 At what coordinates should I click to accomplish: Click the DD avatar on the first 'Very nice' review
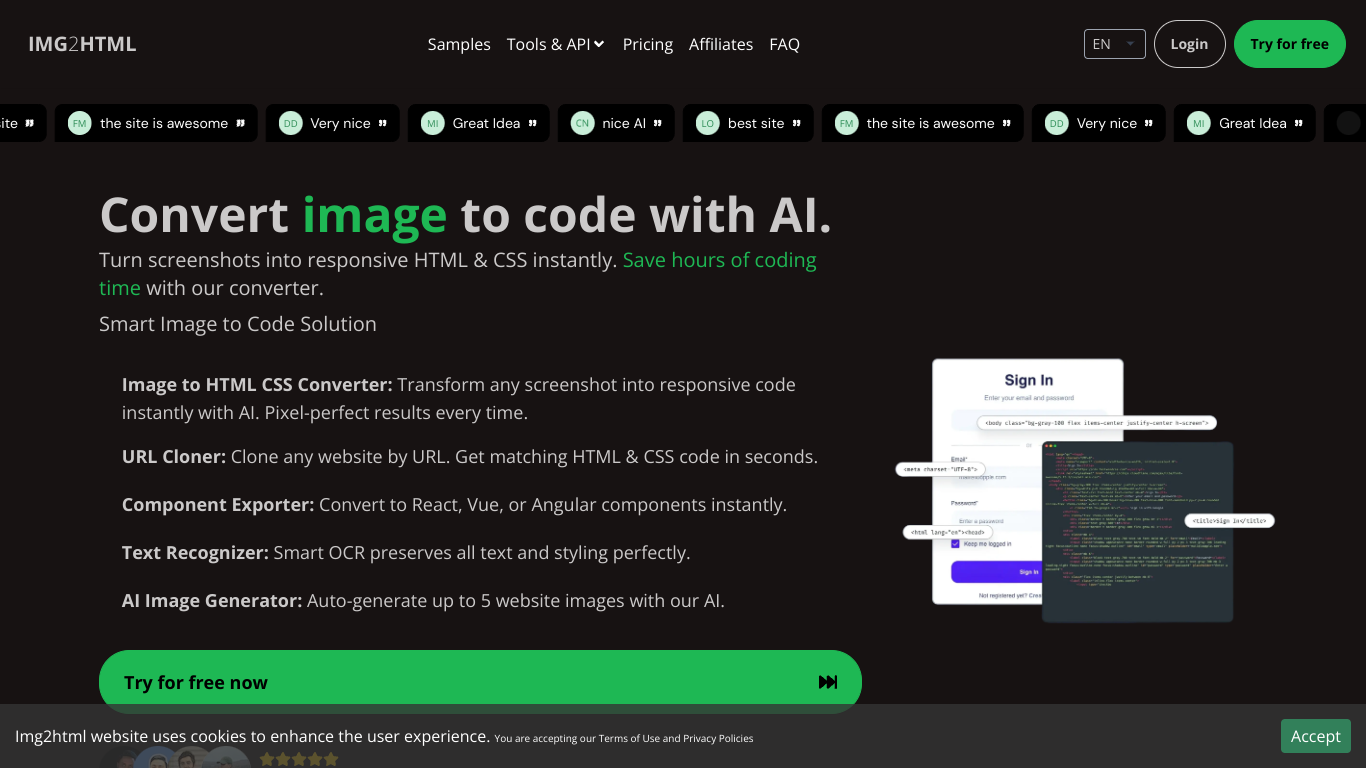[291, 123]
